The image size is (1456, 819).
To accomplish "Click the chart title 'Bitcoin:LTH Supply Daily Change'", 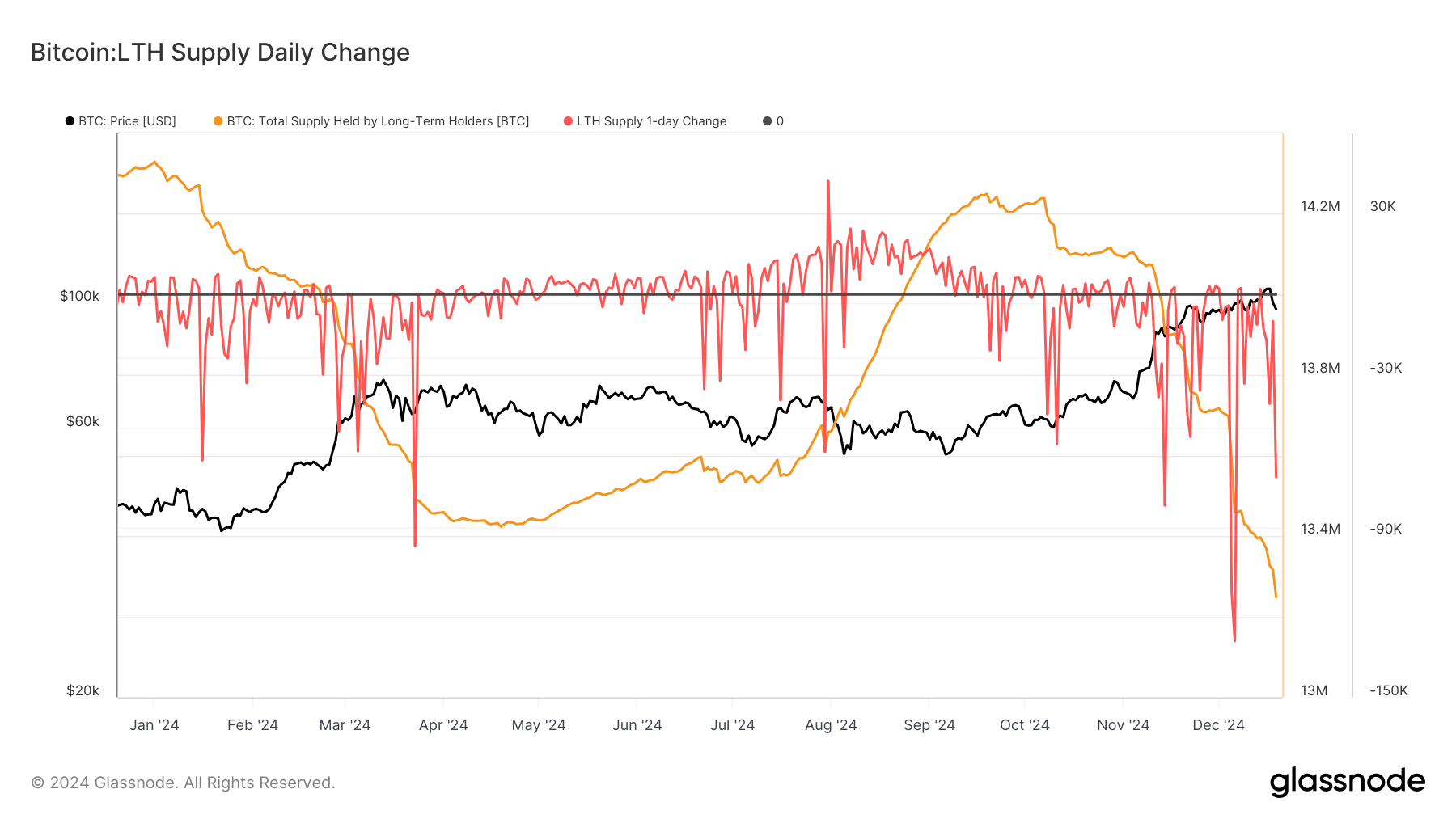I will (x=219, y=52).
